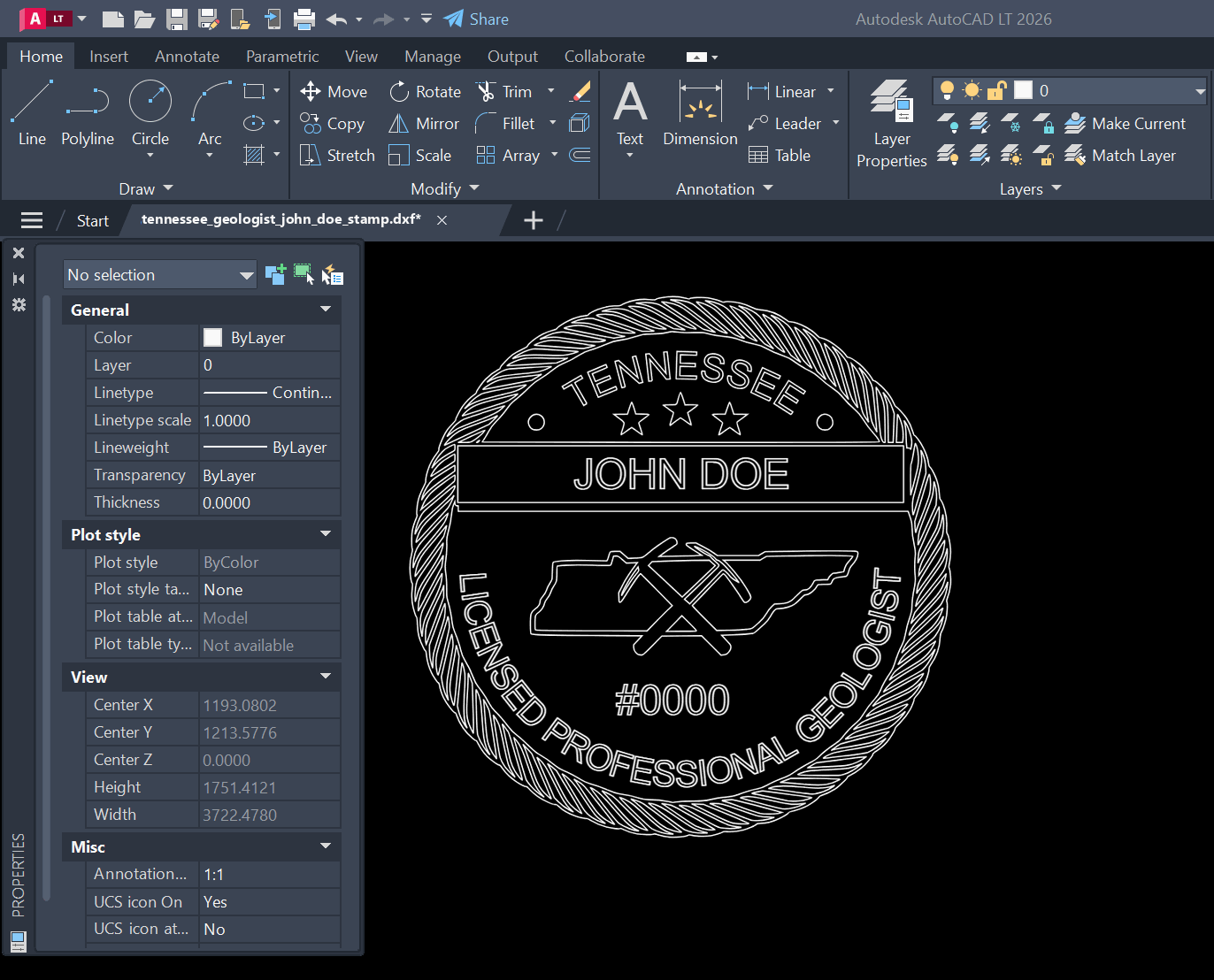1214x980 pixels.
Task: Click layer 0 color swatch in Layers
Action: (1023, 90)
